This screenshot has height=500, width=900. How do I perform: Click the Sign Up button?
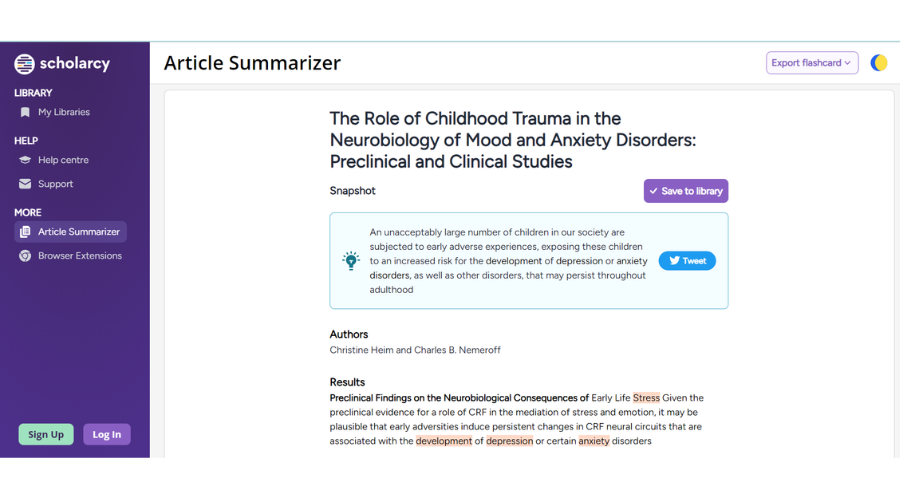pos(46,435)
